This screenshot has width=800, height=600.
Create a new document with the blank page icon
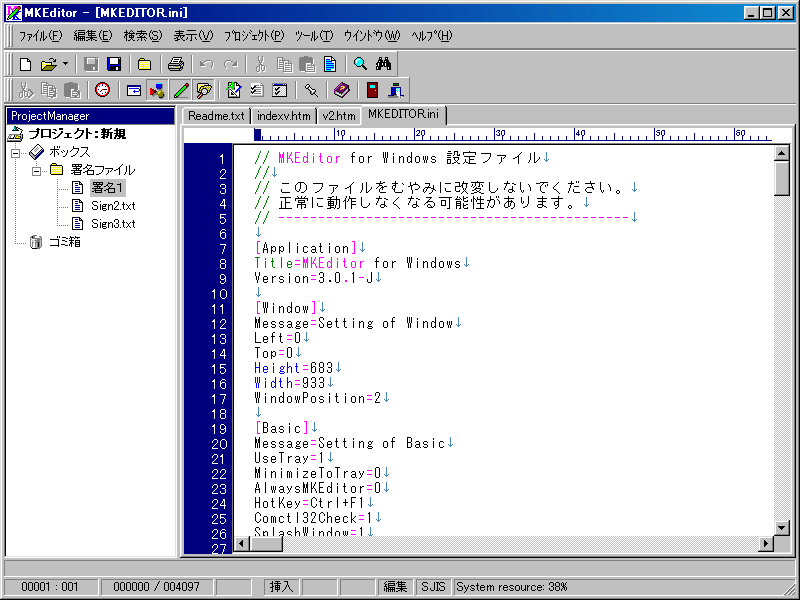(x=25, y=64)
